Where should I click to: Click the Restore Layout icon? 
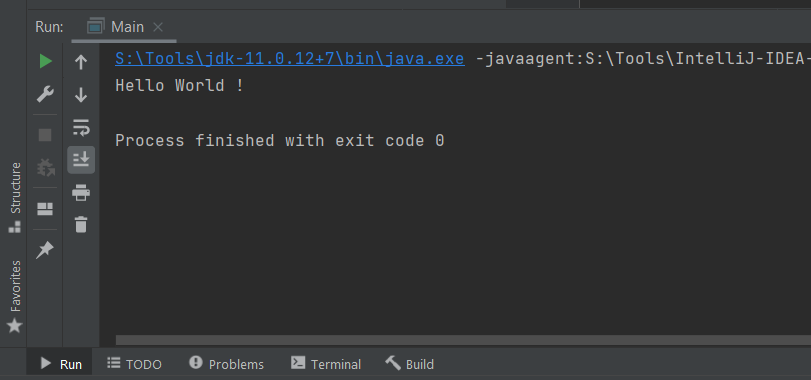coord(45,209)
